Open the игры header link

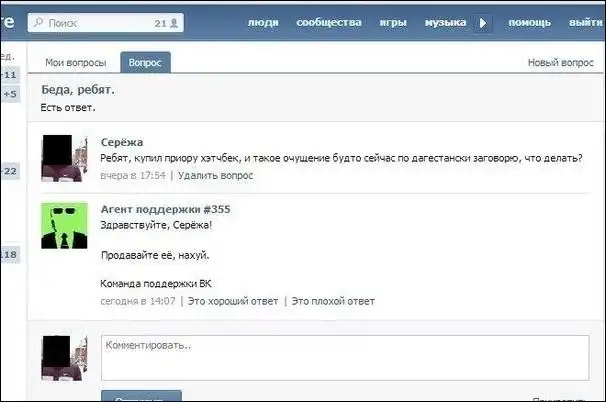[x=393, y=22]
